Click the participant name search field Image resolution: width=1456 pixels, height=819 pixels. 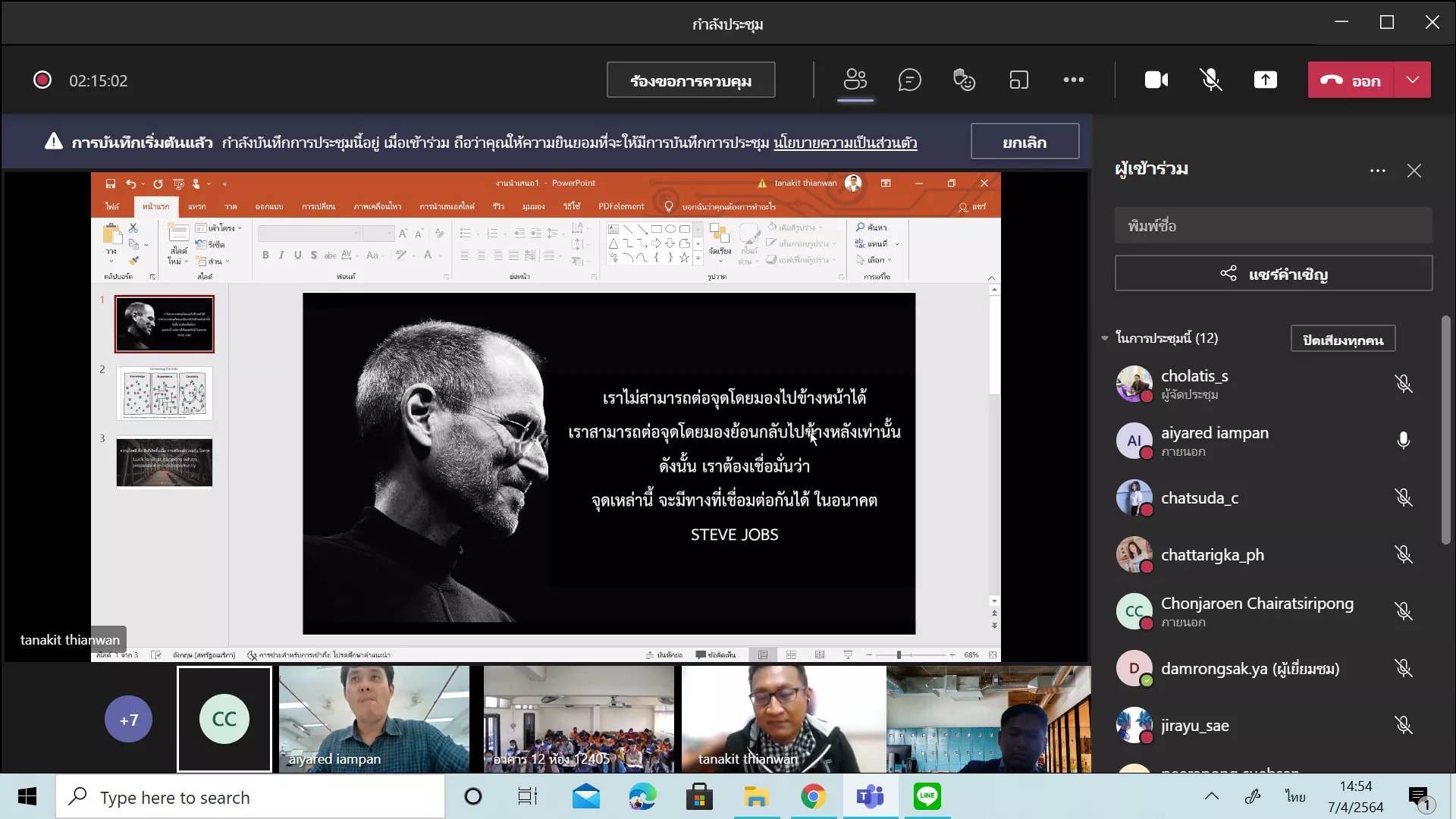pyautogui.click(x=1272, y=226)
